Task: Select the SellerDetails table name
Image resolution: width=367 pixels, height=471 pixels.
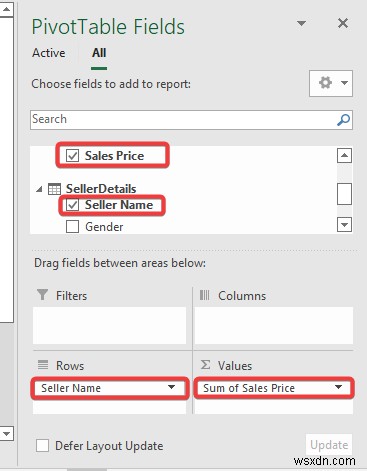Action: point(101,189)
